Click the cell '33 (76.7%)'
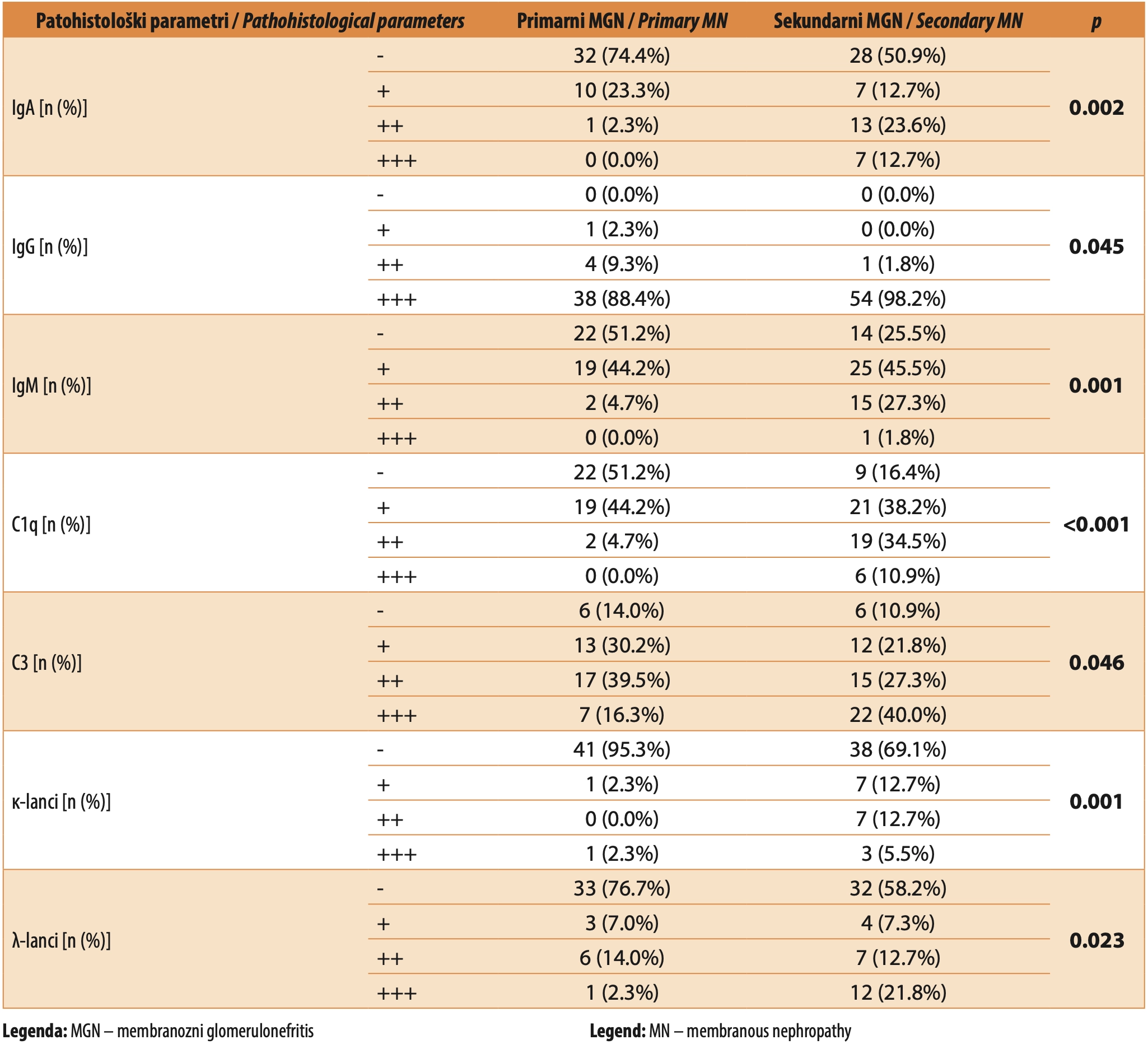1148x1049 pixels. [x=622, y=888]
